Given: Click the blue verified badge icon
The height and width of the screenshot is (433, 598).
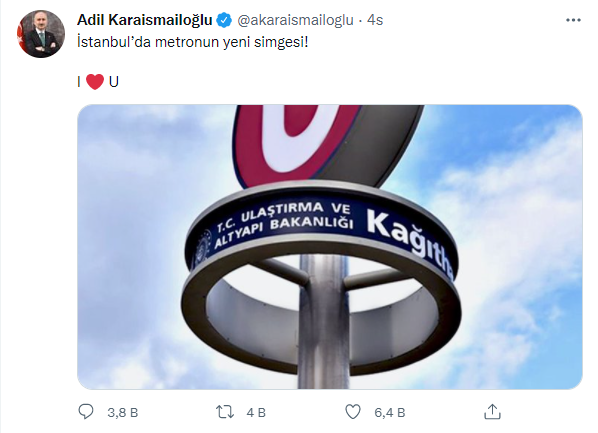Looking at the screenshot, I should coord(224,20).
